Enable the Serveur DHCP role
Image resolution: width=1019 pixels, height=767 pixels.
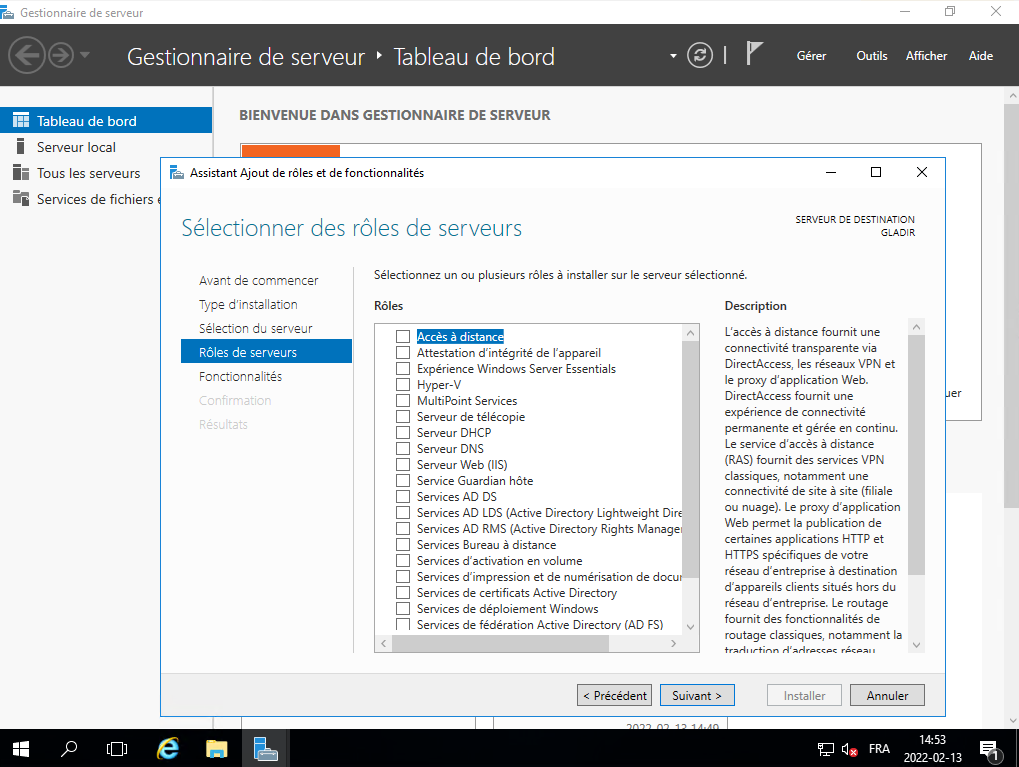tap(403, 432)
